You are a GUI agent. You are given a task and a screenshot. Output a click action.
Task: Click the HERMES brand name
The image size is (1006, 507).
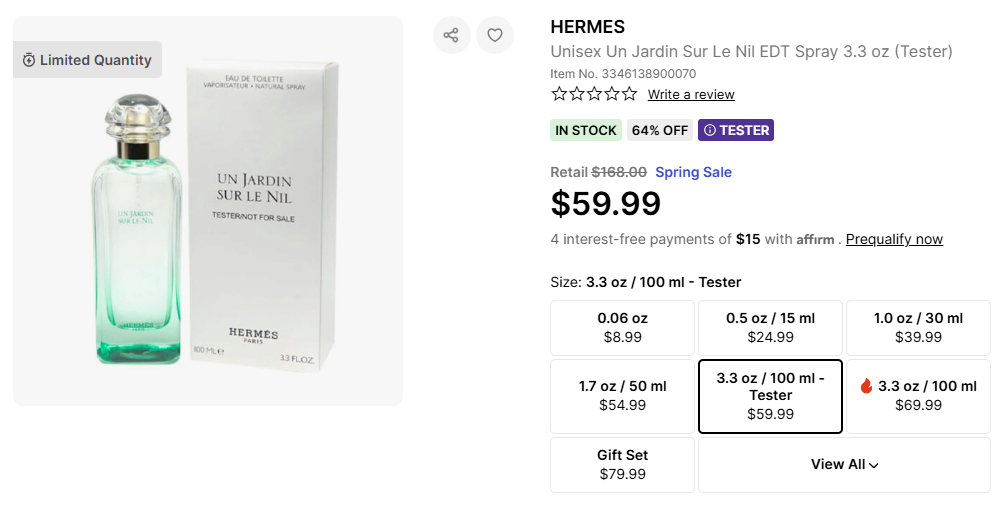point(587,27)
